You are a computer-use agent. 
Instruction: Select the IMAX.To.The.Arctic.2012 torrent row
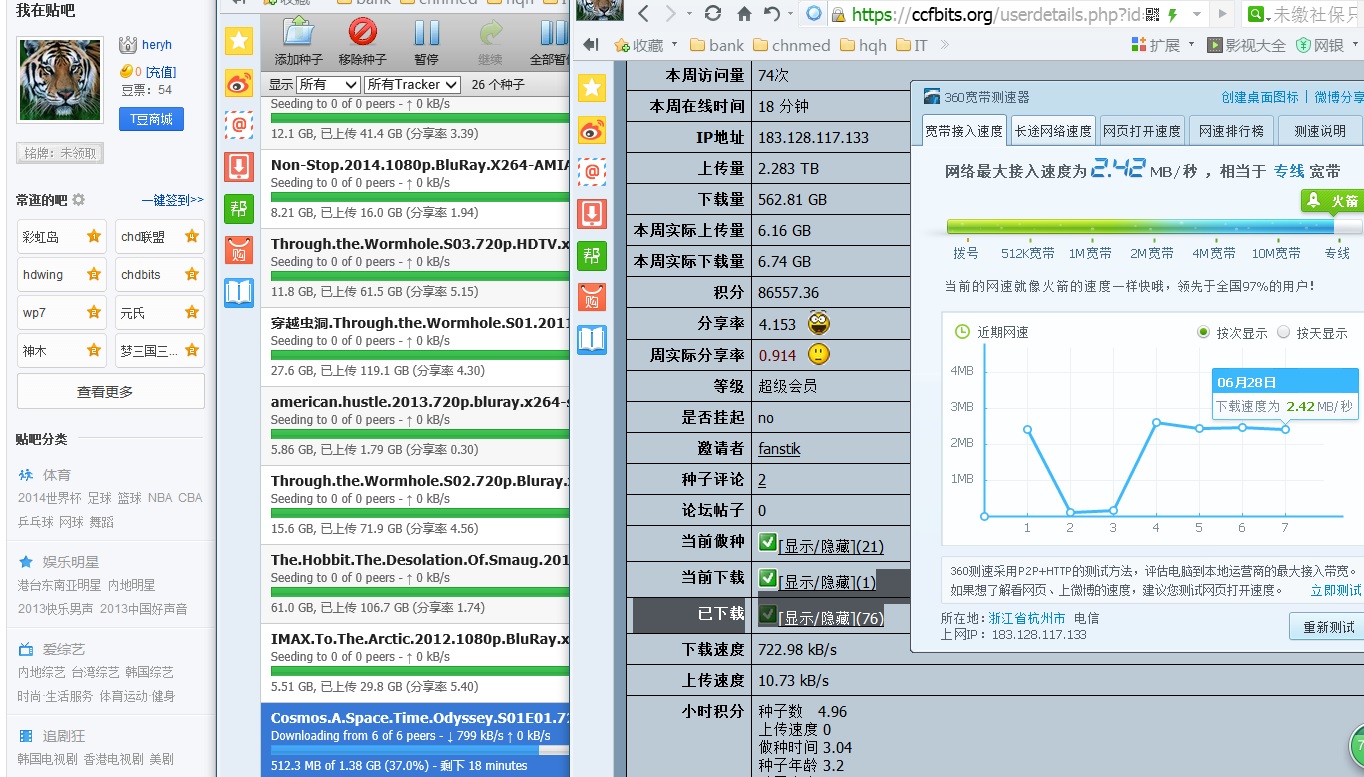pos(415,663)
